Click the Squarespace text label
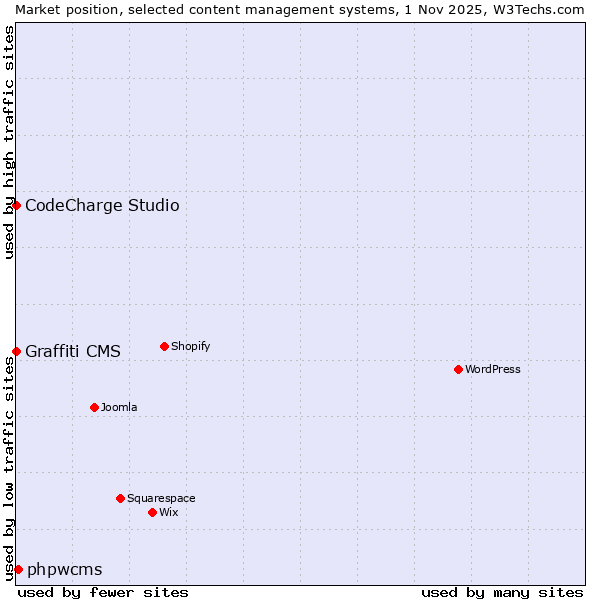 click(x=161, y=498)
